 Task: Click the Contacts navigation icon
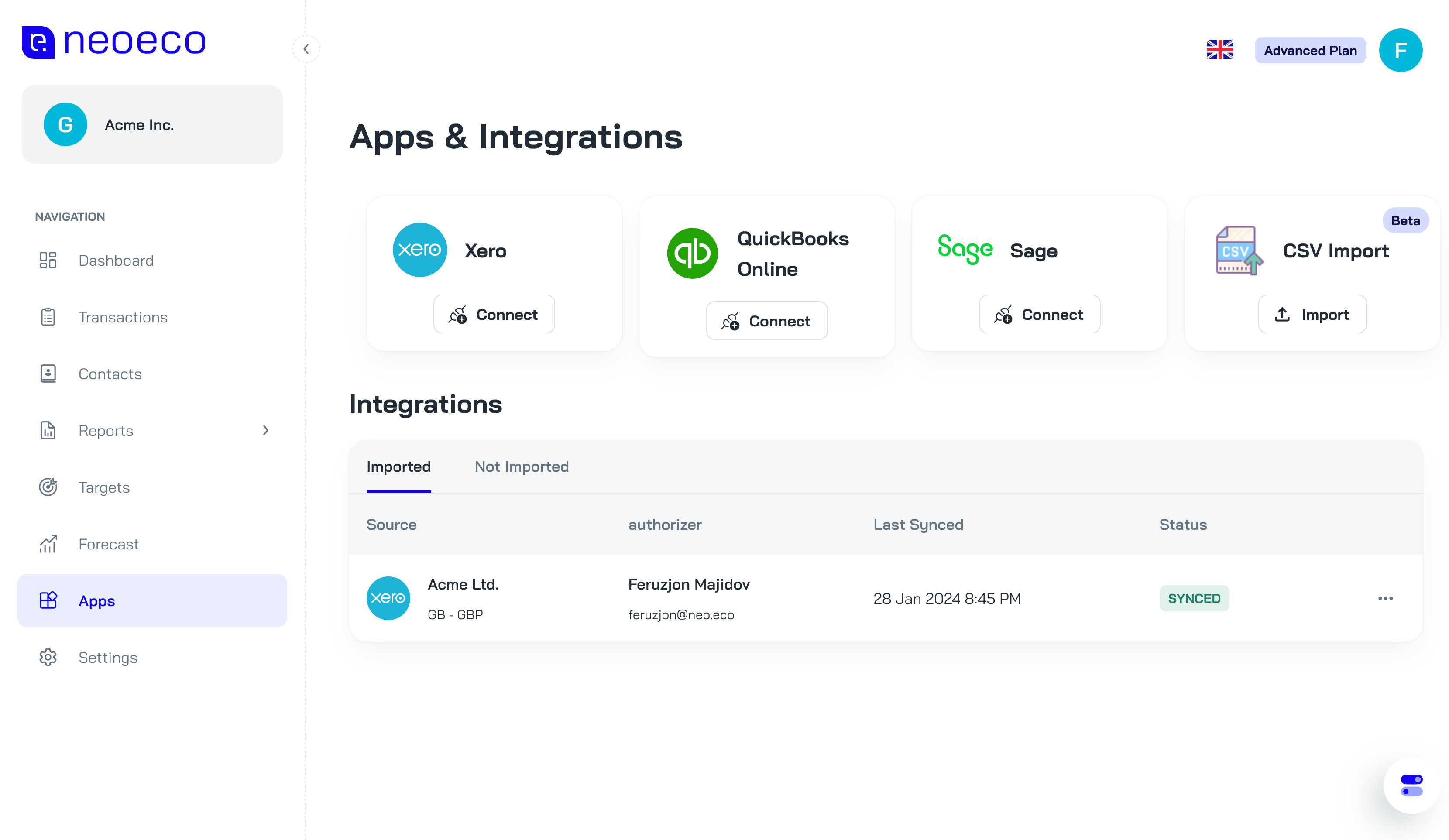(47, 373)
